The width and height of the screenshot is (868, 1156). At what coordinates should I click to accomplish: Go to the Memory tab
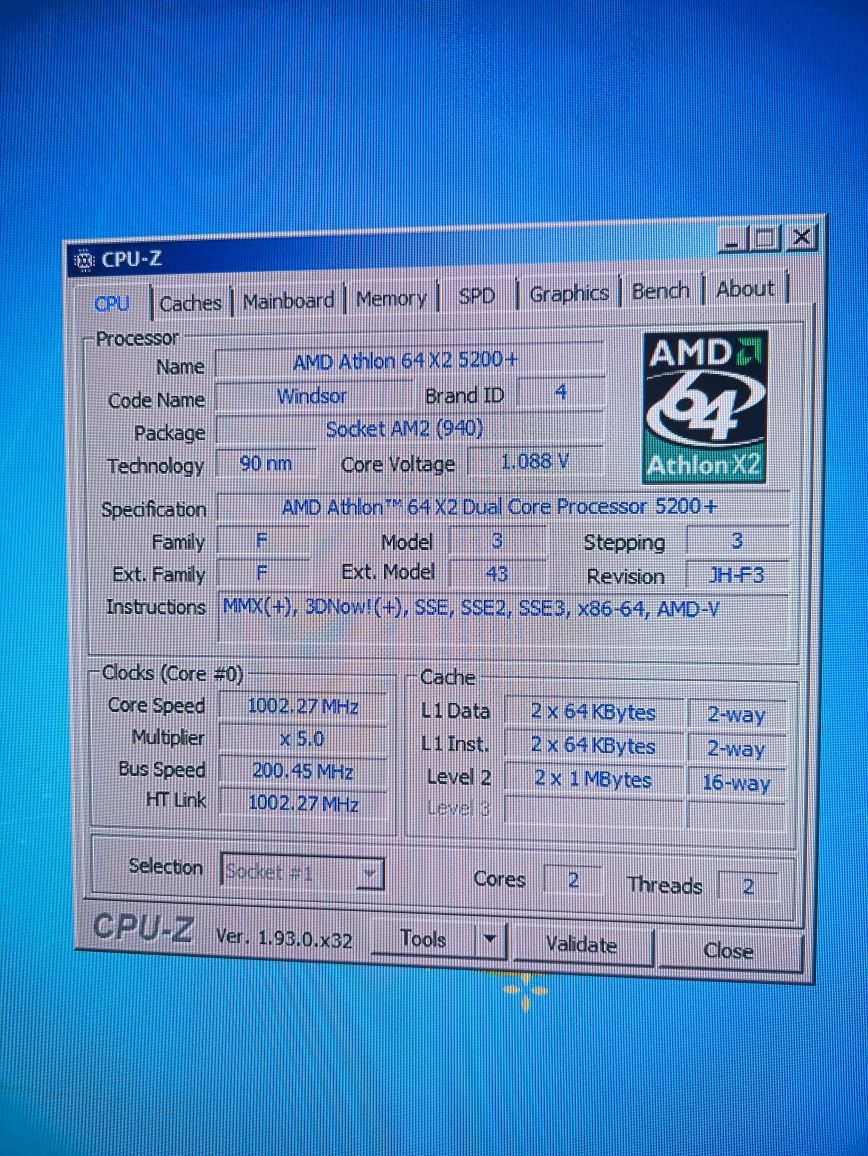(391, 299)
